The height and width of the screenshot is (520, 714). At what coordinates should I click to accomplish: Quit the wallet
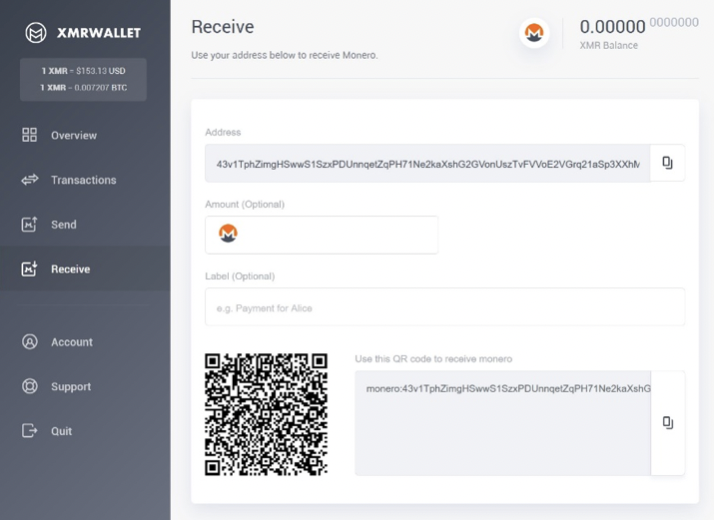click(x=61, y=431)
